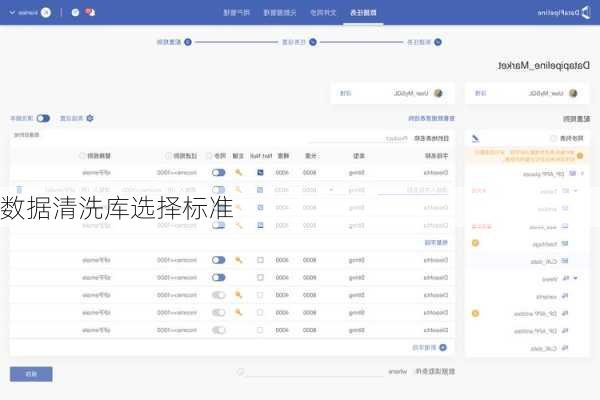Click the trash icon on the editable field row

pyautogui.click(x=19, y=190)
